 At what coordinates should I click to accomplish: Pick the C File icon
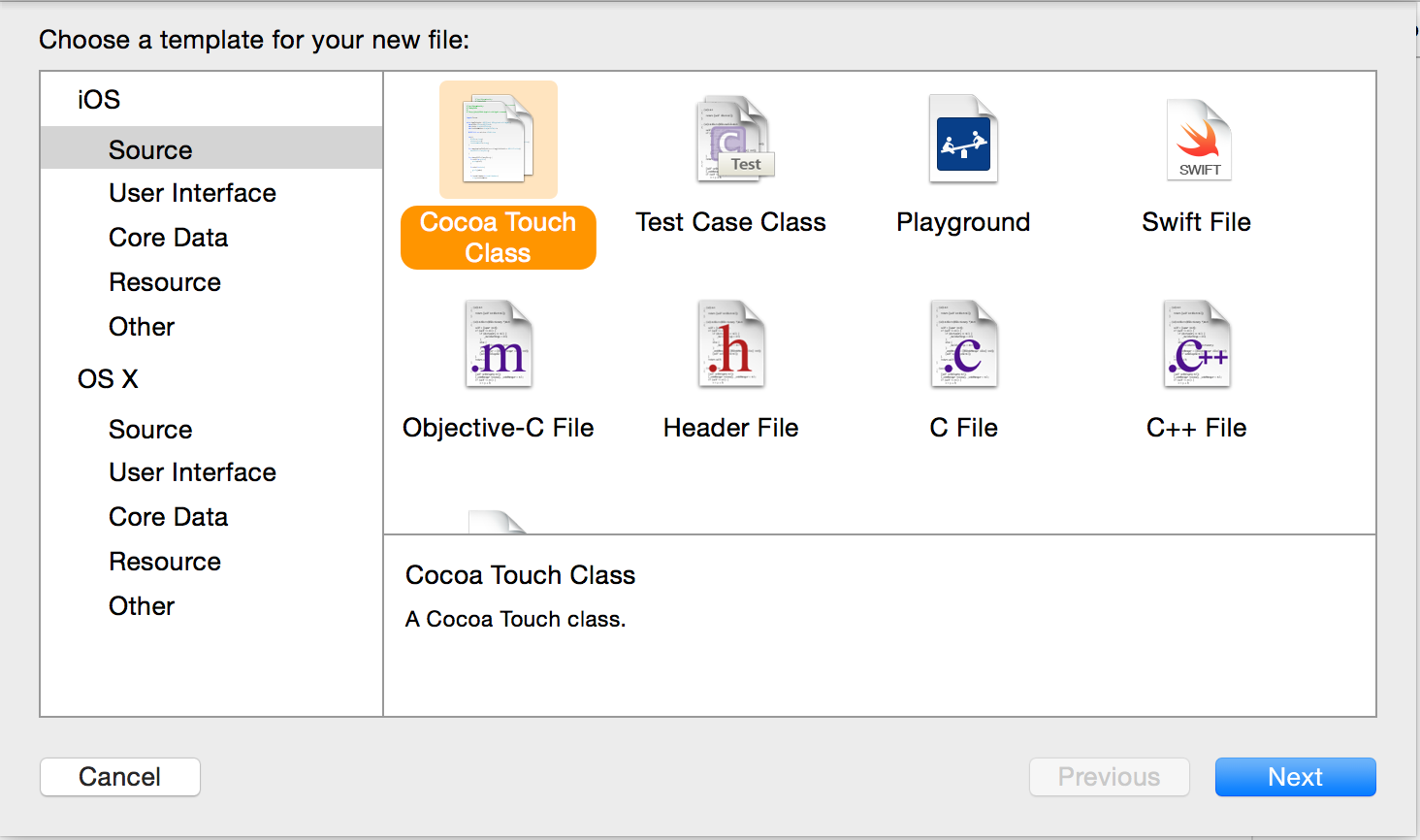(x=964, y=344)
